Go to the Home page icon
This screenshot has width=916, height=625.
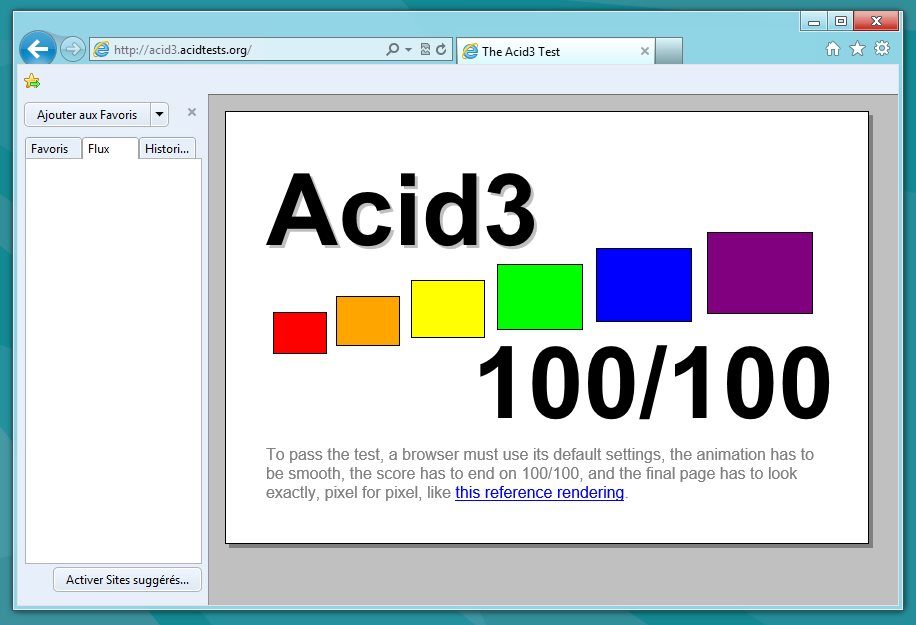[x=832, y=49]
